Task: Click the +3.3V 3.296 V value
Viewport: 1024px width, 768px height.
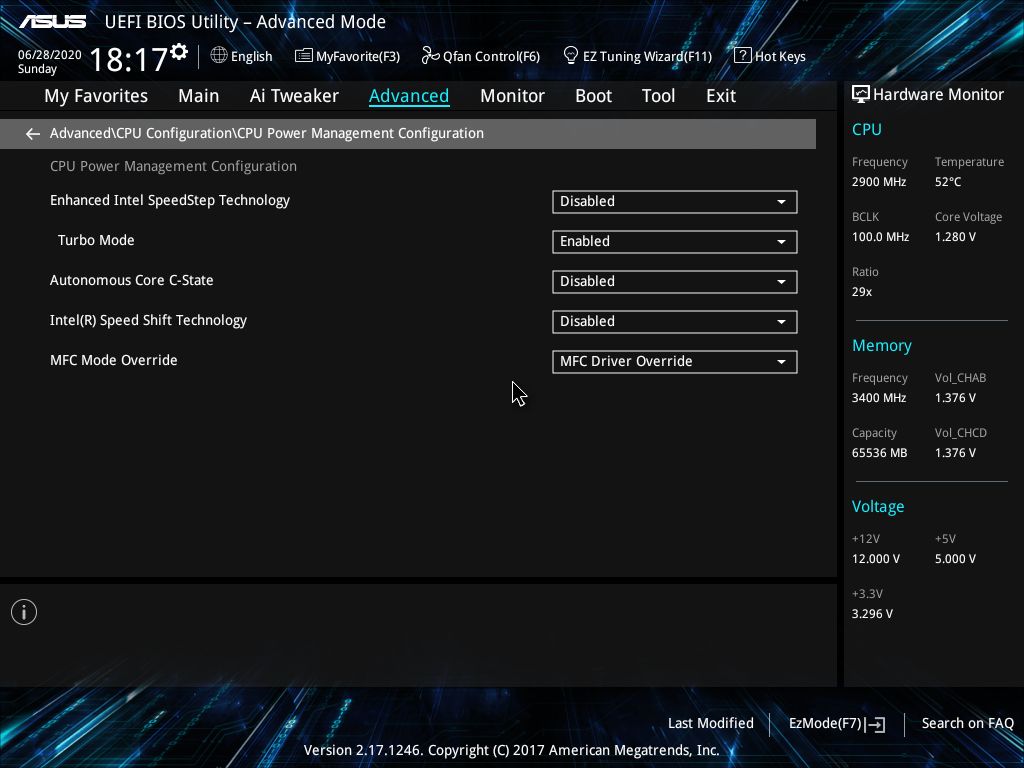Action: pos(872,614)
